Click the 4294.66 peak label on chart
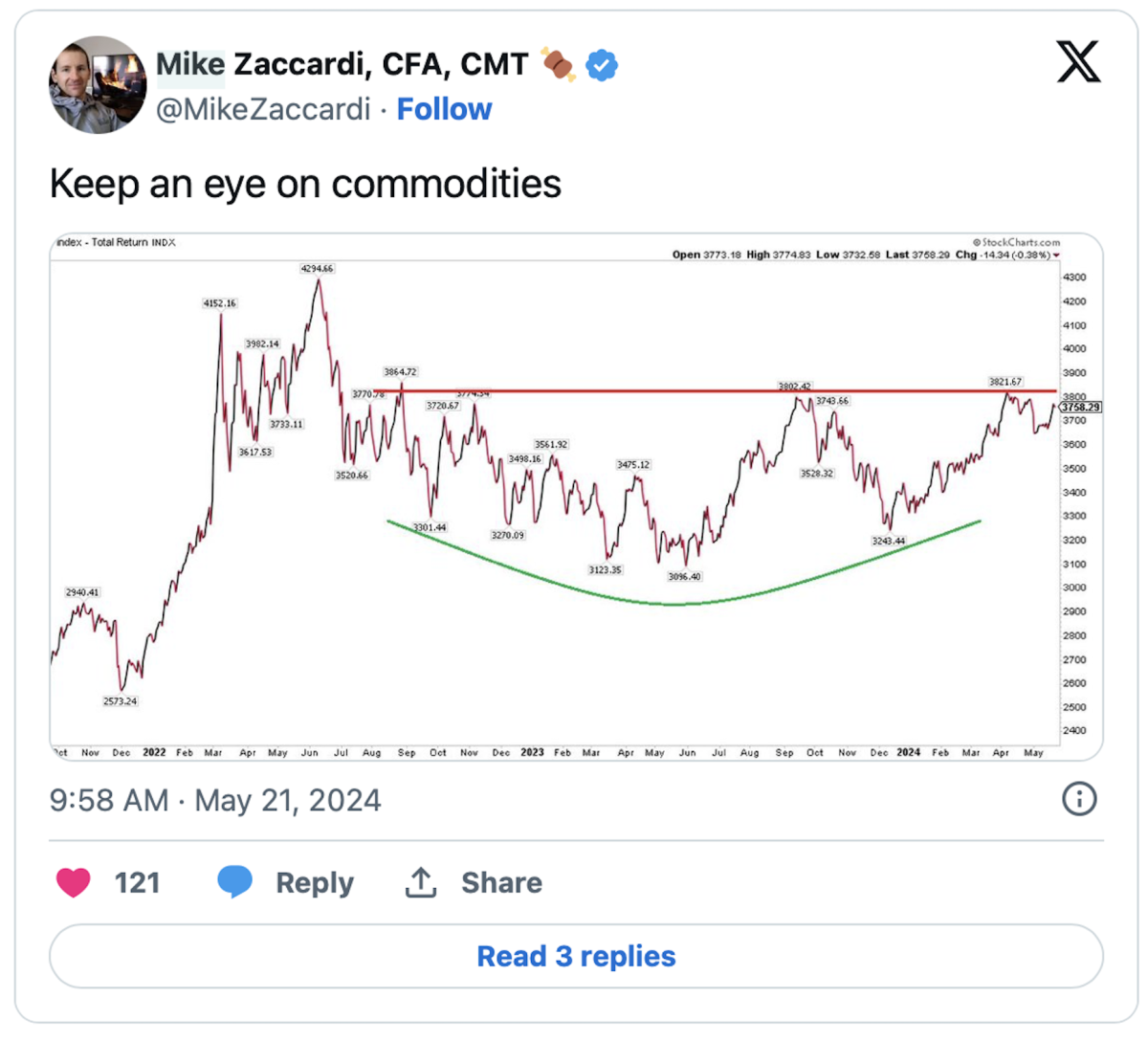The height and width of the screenshot is (1042, 1148). coord(317,269)
